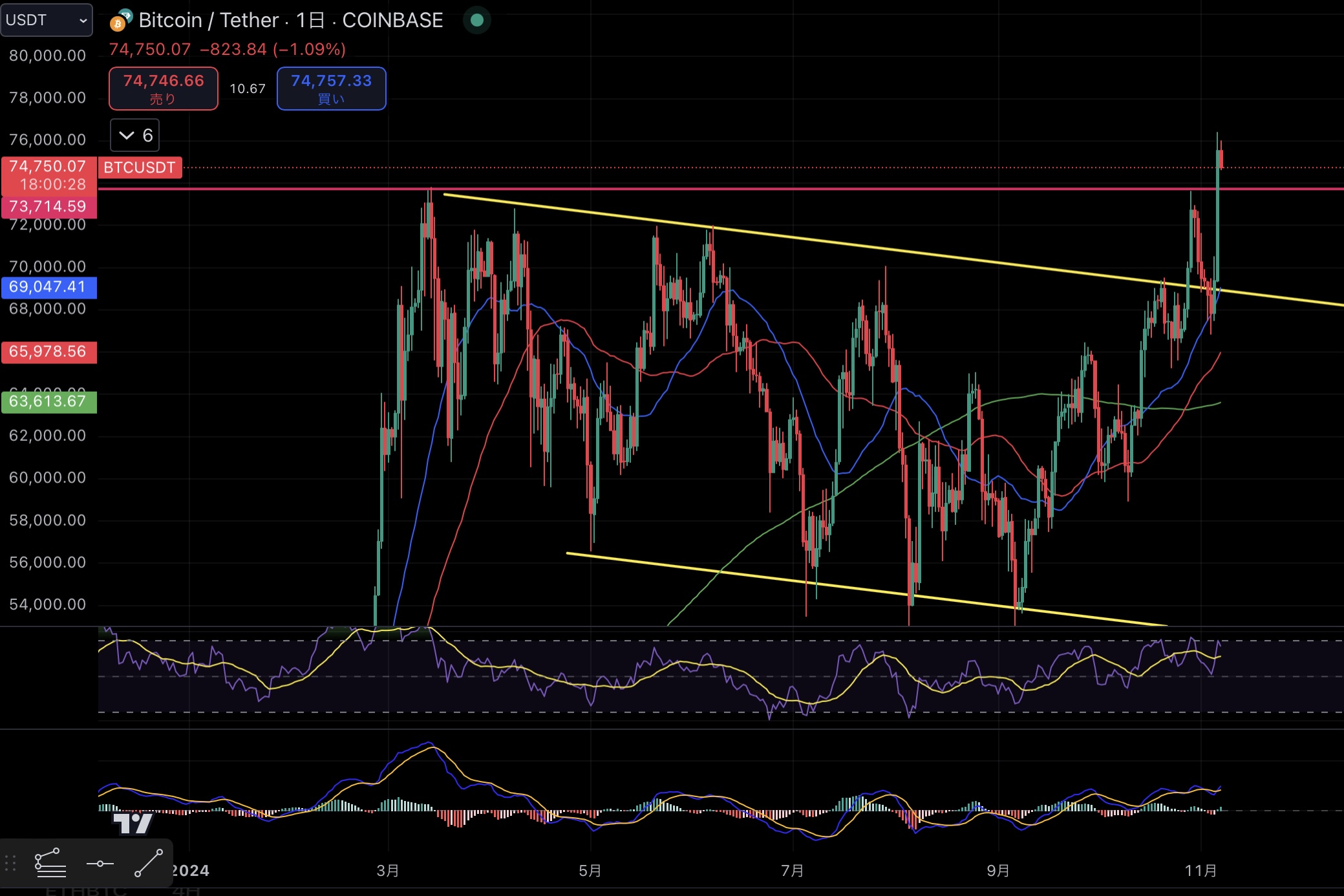The height and width of the screenshot is (896, 1344).
Task: Click the 76,000.00 price axis label
Action: coord(47,140)
